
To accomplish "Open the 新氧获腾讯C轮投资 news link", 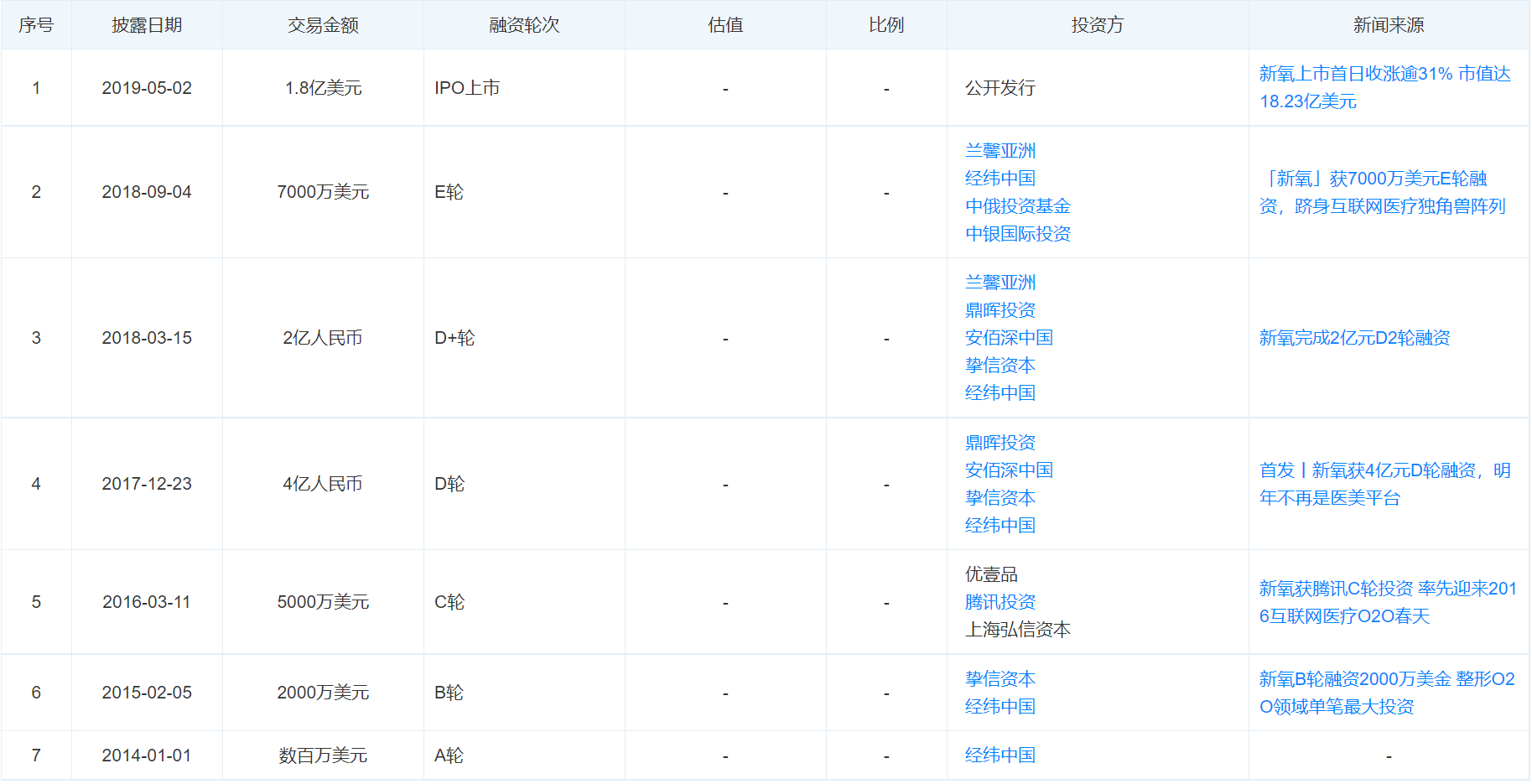I will [x=1388, y=602].
